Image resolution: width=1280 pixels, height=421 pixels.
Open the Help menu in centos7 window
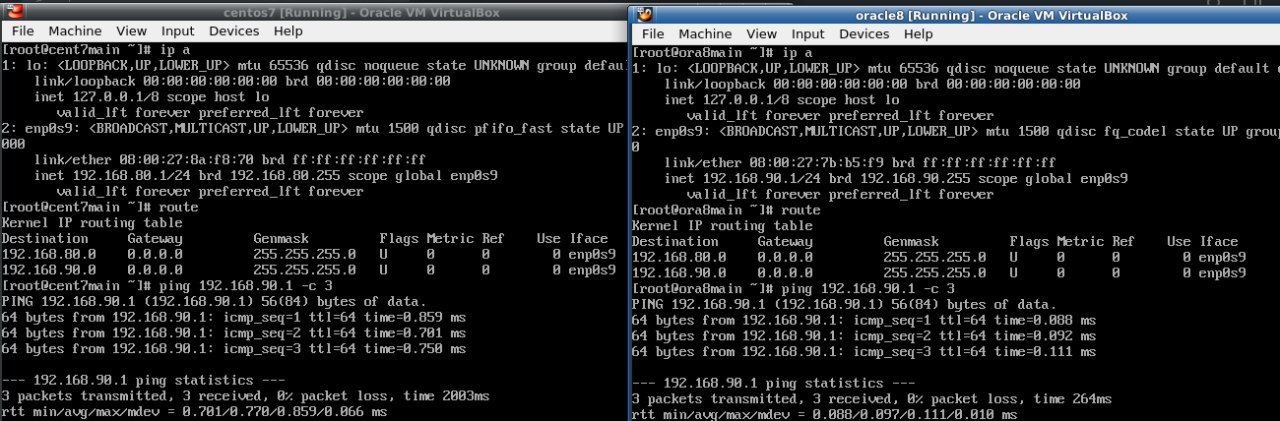point(289,31)
